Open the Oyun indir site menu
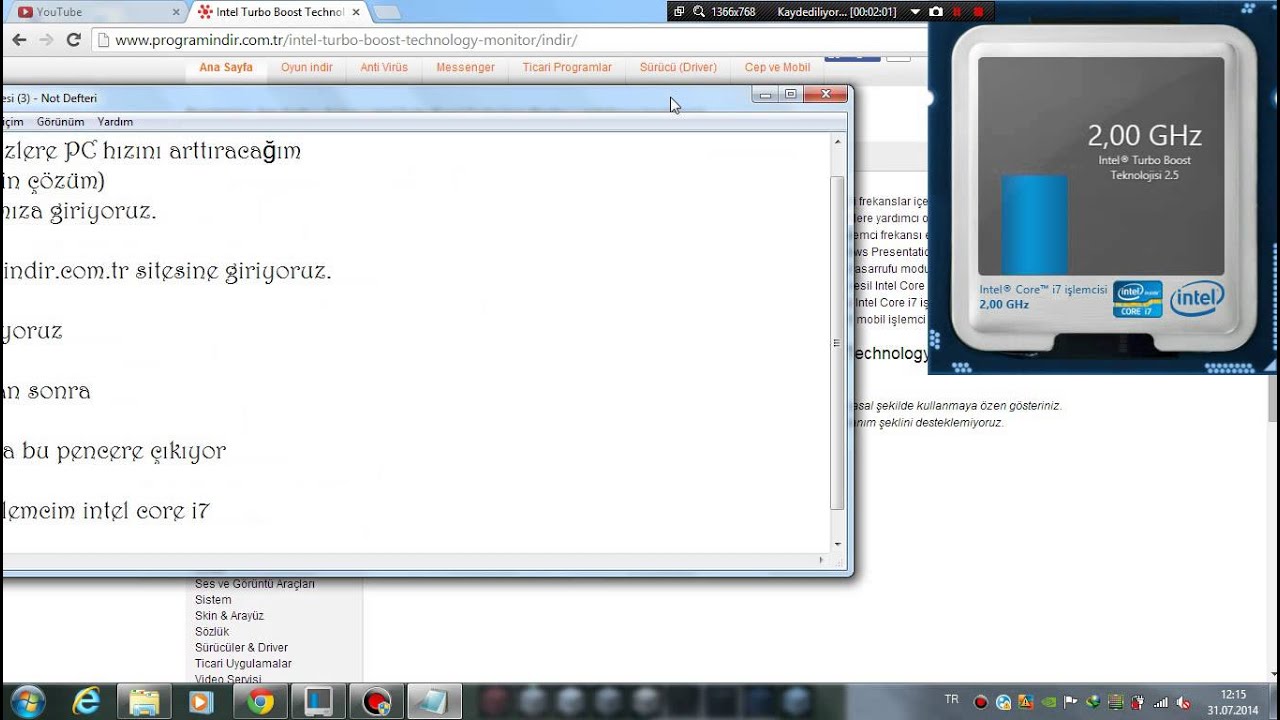The image size is (1280, 720). 307,68
